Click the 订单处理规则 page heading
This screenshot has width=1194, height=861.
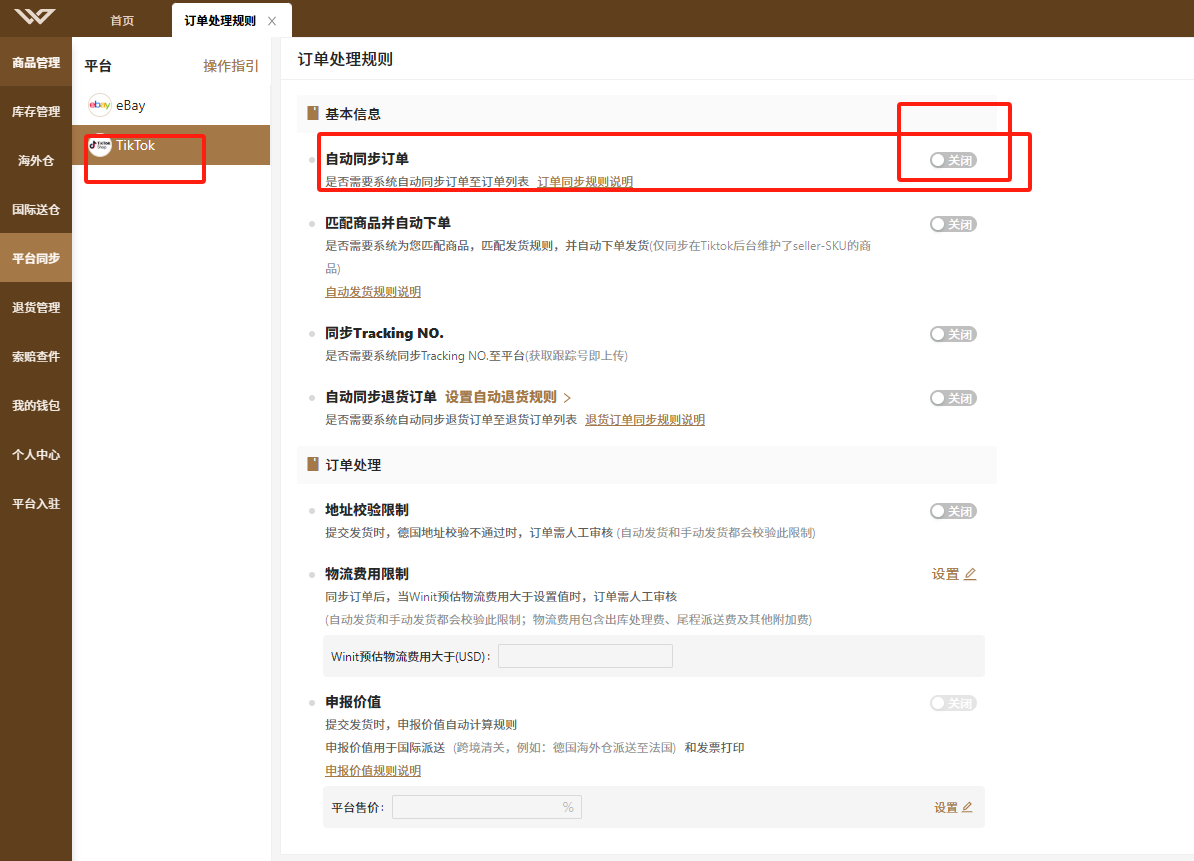345,59
